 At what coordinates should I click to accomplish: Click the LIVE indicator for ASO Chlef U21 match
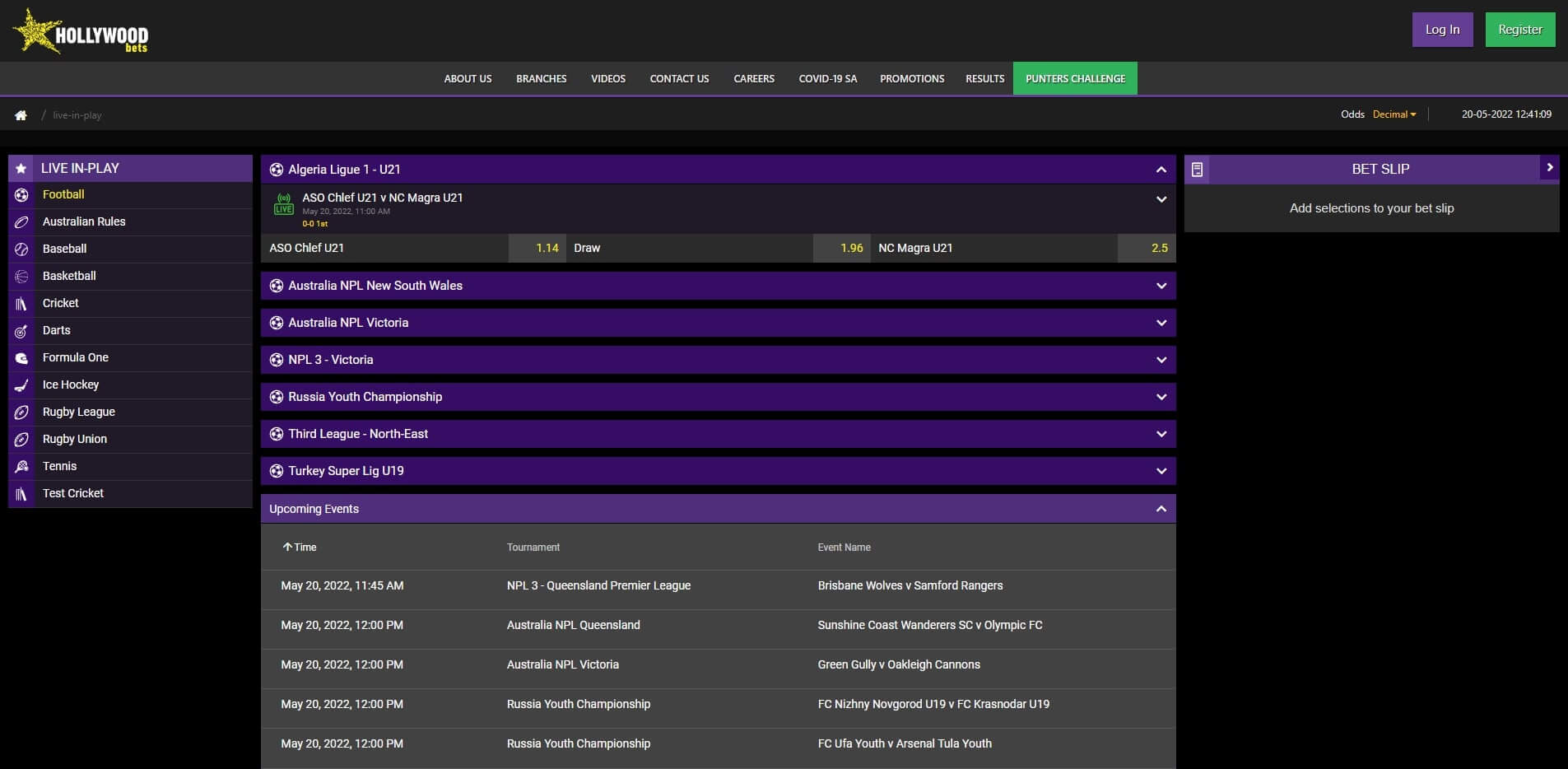283,206
